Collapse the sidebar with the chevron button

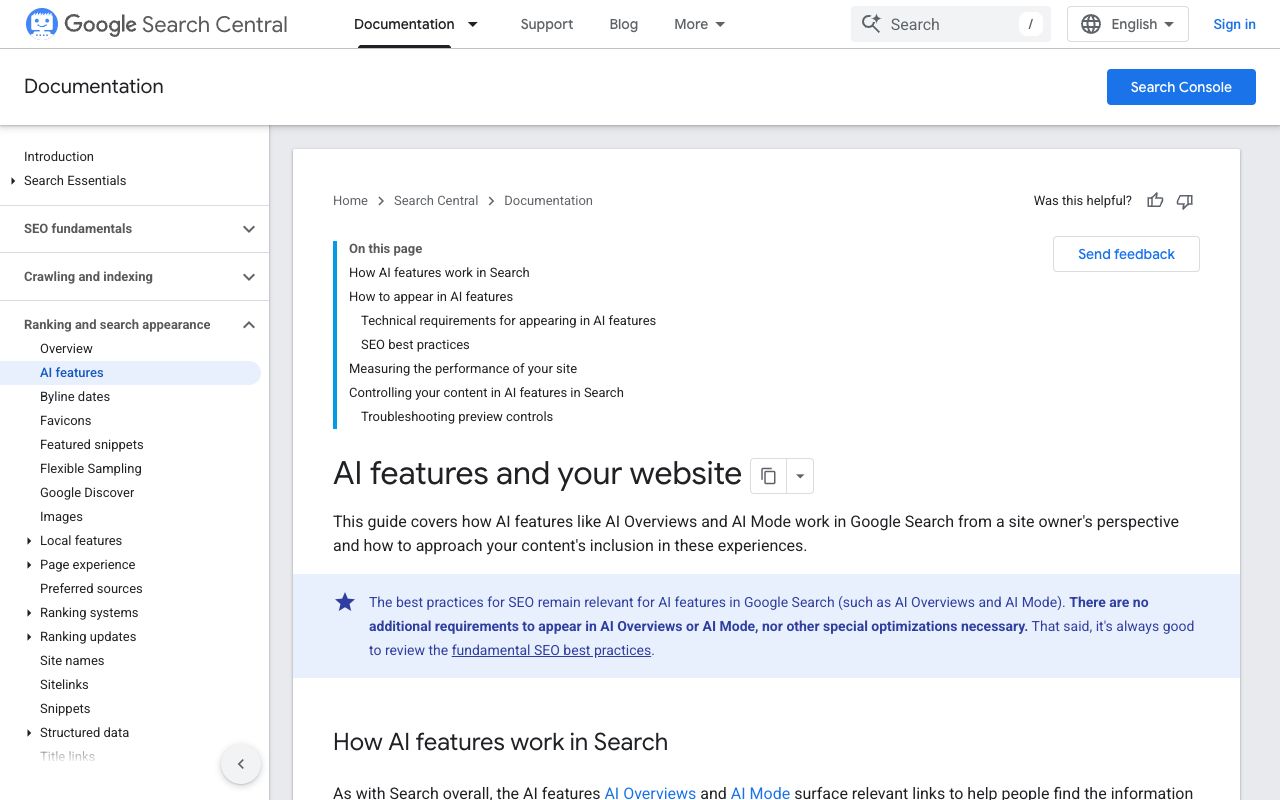pos(241,764)
